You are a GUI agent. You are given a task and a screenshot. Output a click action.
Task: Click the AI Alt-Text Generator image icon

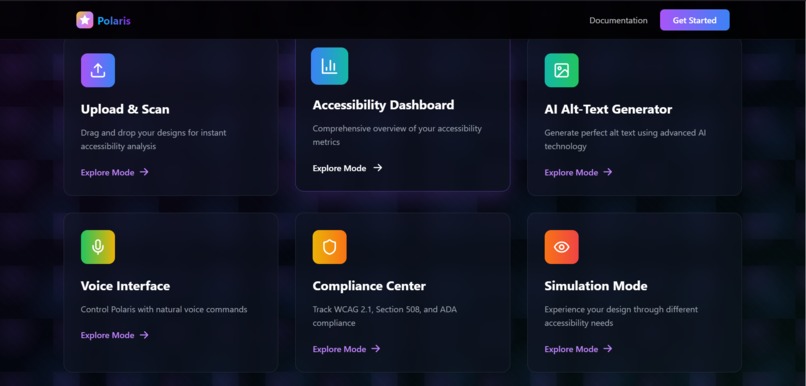coord(561,70)
